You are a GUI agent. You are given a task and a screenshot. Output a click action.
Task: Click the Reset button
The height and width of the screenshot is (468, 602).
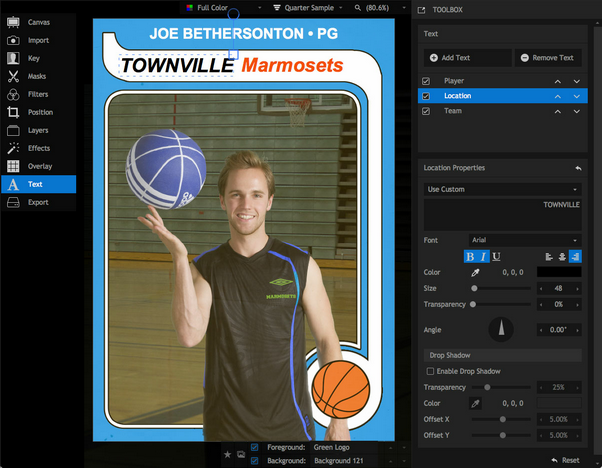566,460
